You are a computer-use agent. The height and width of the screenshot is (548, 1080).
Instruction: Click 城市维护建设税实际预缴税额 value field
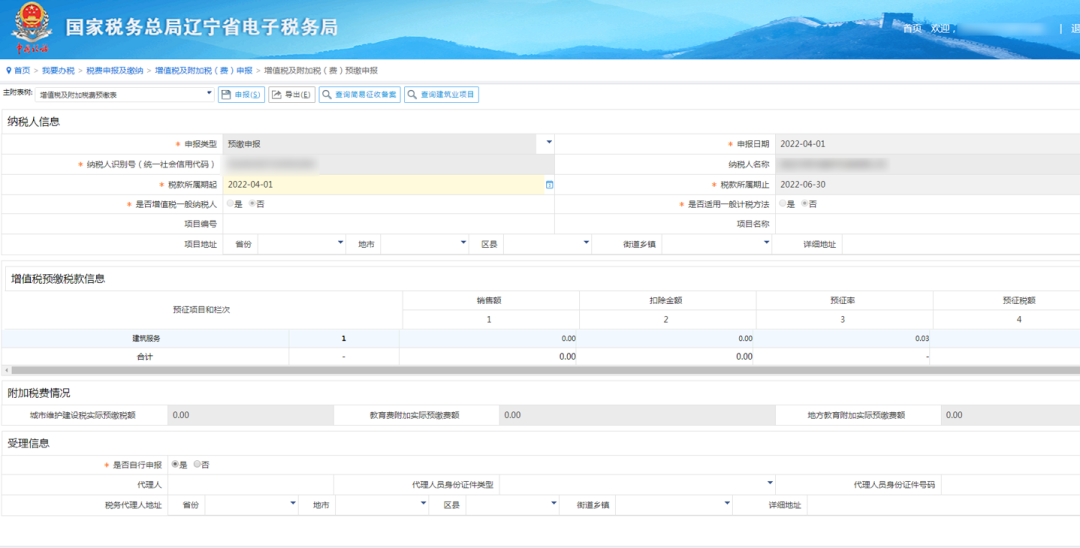[251, 415]
